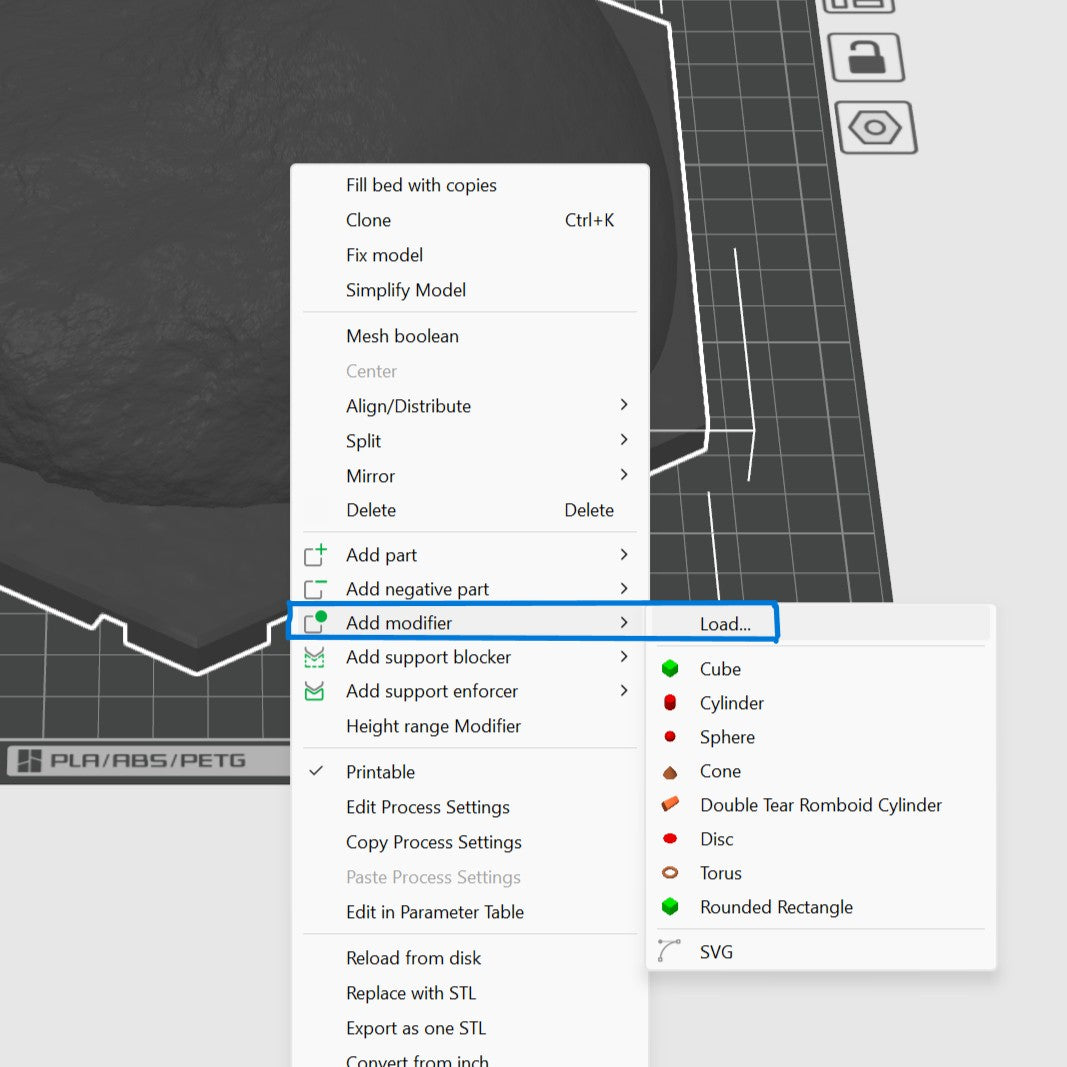Expand the Align/Distribute submenu arrow
This screenshot has height=1067, width=1067.
624,405
